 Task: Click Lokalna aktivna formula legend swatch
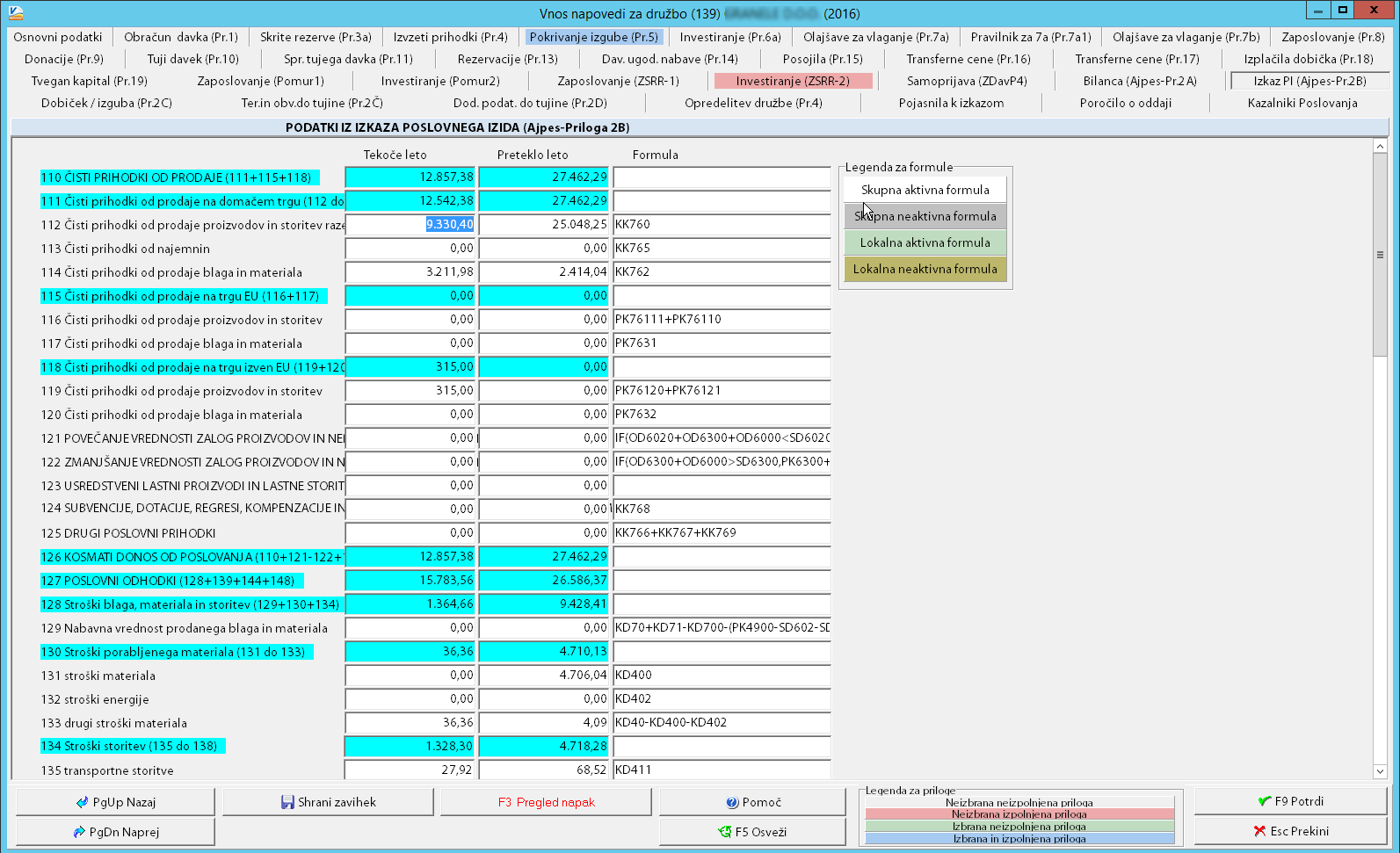[x=925, y=242]
